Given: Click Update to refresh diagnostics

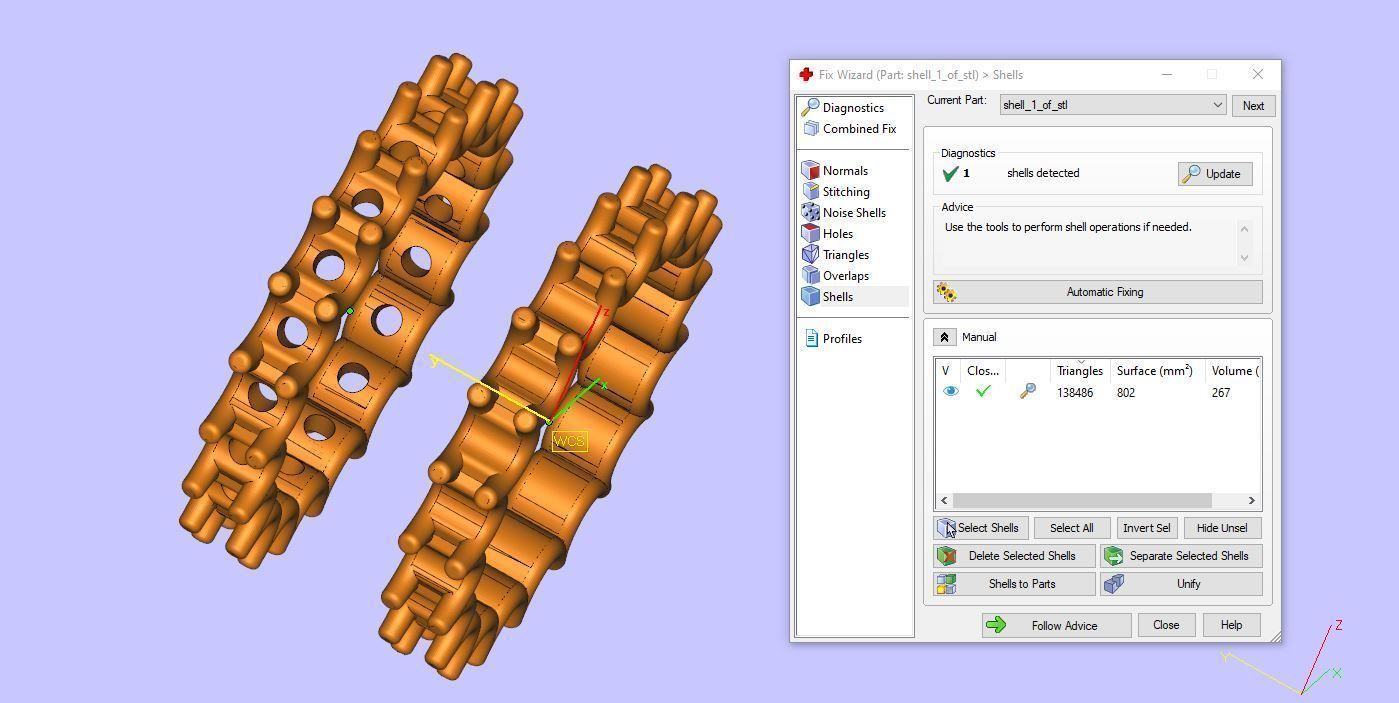Looking at the screenshot, I should [x=1214, y=174].
